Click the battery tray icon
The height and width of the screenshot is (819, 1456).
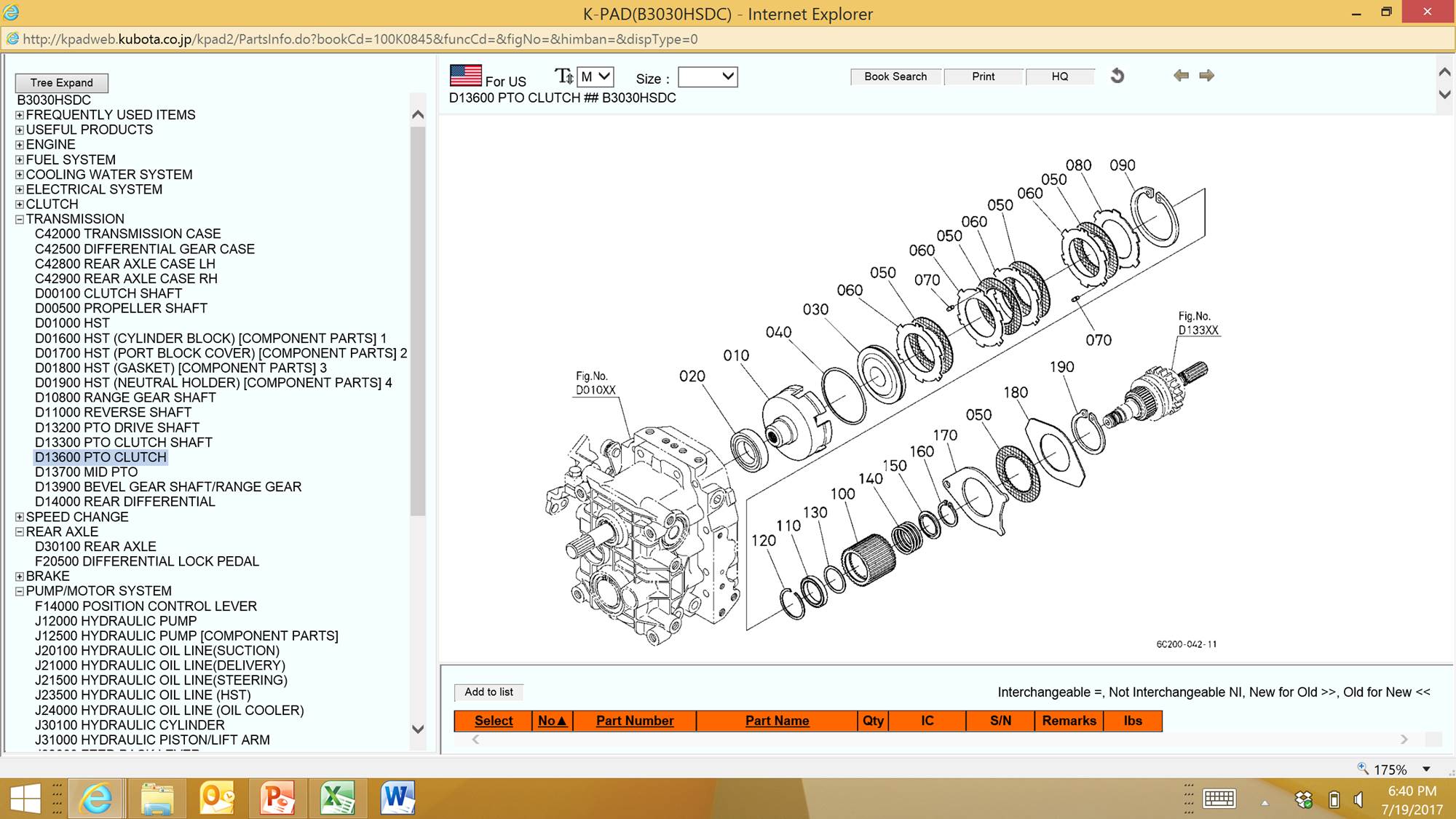(1334, 800)
